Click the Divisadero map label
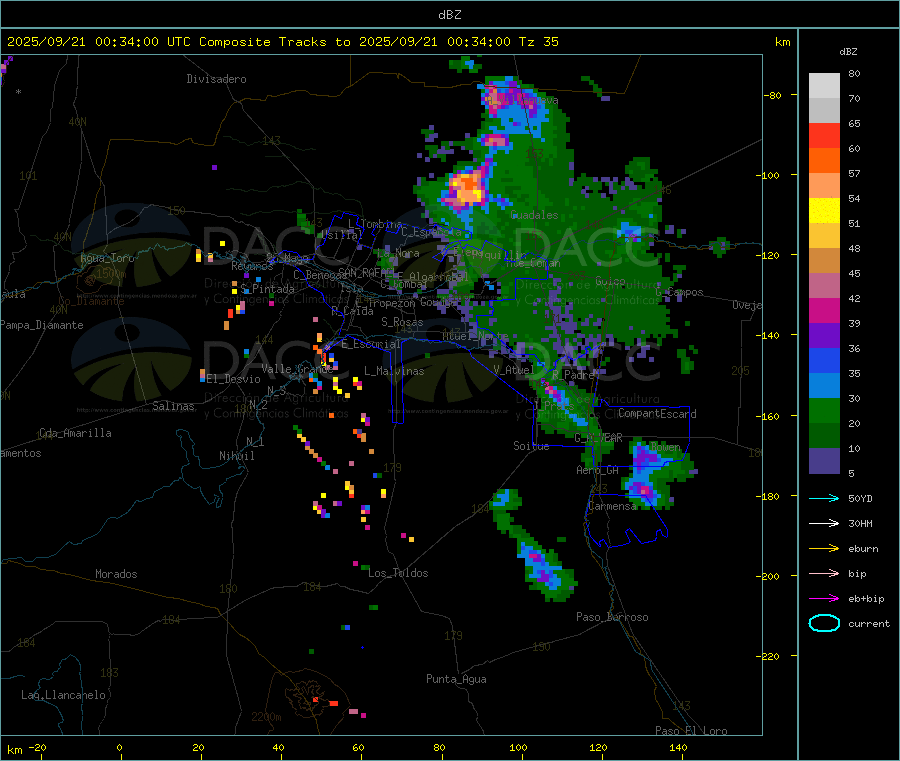The height and width of the screenshot is (761, 900). 216,79
